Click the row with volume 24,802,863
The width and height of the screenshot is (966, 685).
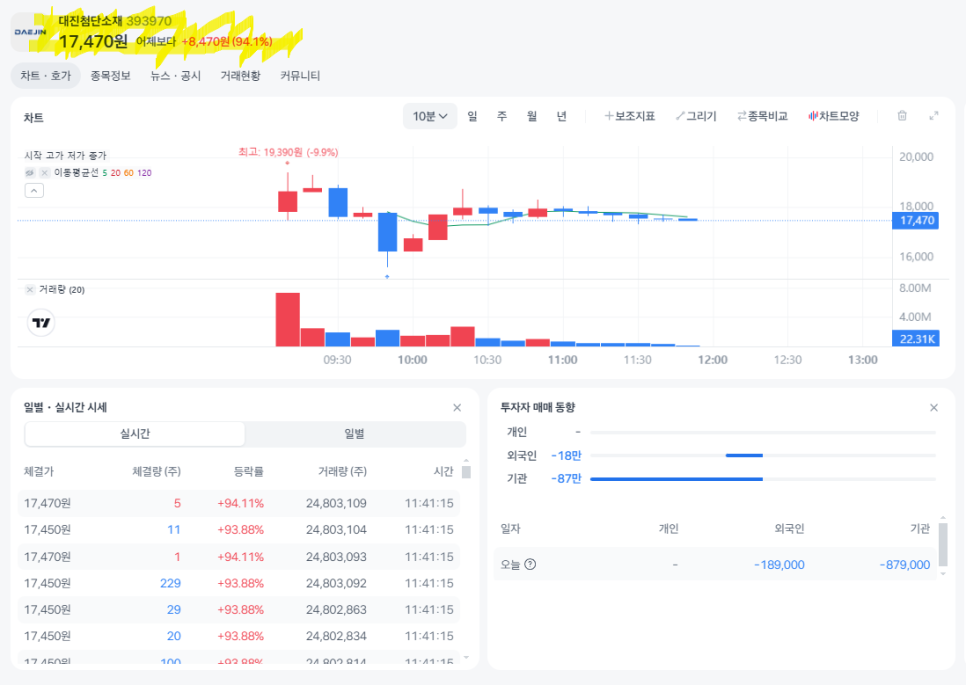pyautogui.click(x=239, y=610)
